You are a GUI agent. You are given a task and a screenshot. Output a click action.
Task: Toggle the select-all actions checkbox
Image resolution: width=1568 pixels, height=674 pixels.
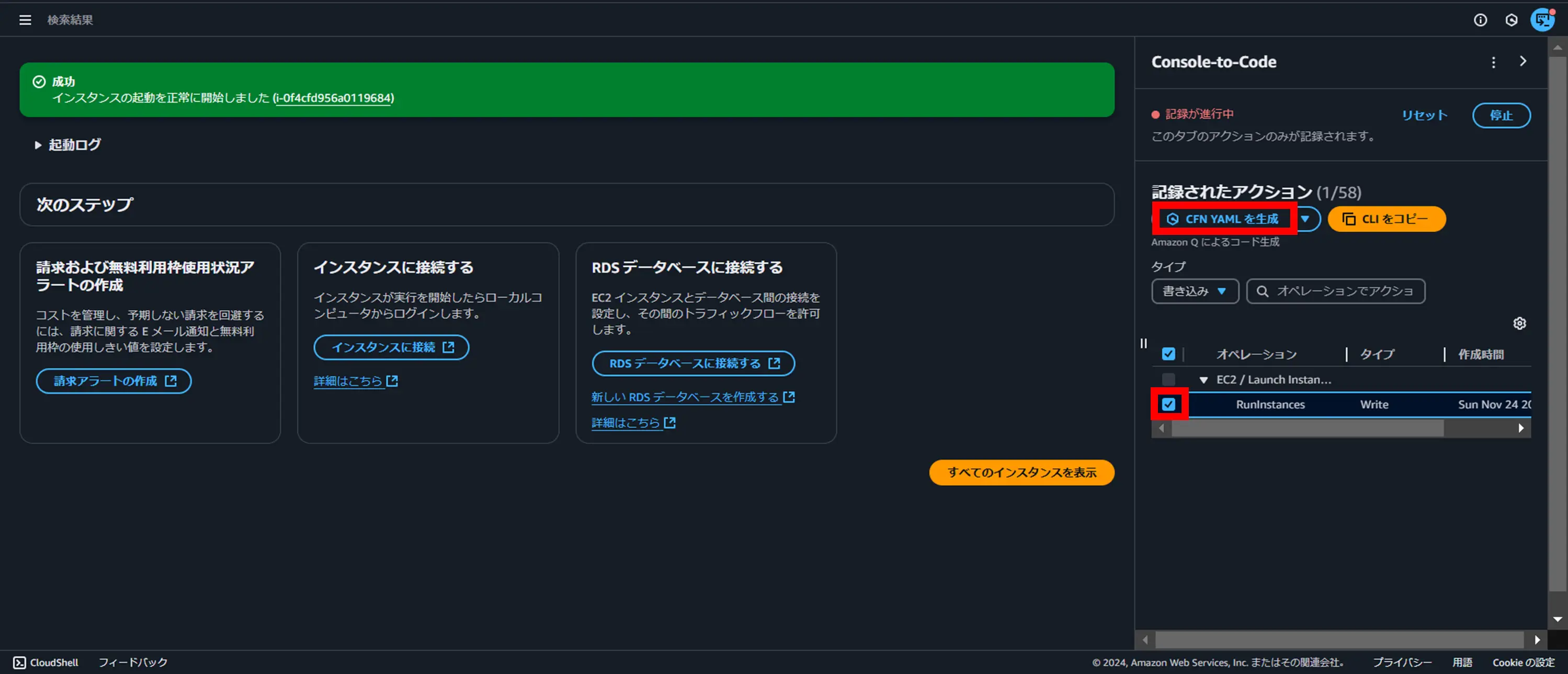1168,354
